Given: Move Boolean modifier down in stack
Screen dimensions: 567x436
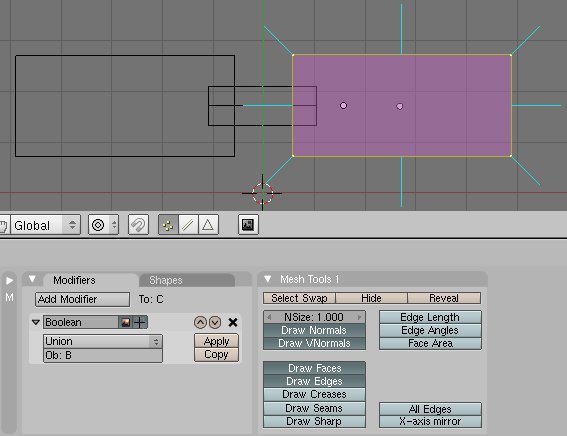Looking at the screenshot, I should 215,322.
